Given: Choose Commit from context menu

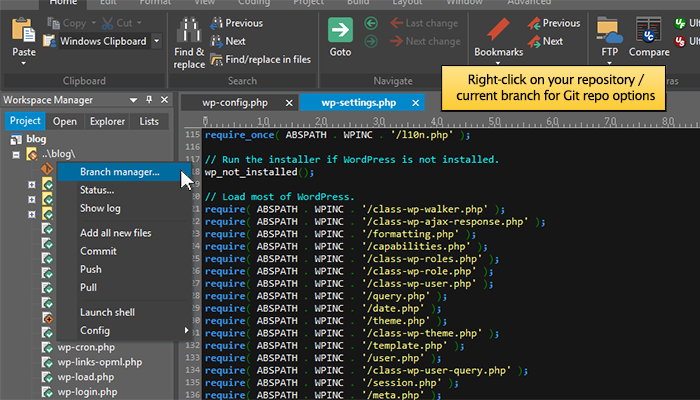Looking at the screenshot, I should (x=124, y=251).
